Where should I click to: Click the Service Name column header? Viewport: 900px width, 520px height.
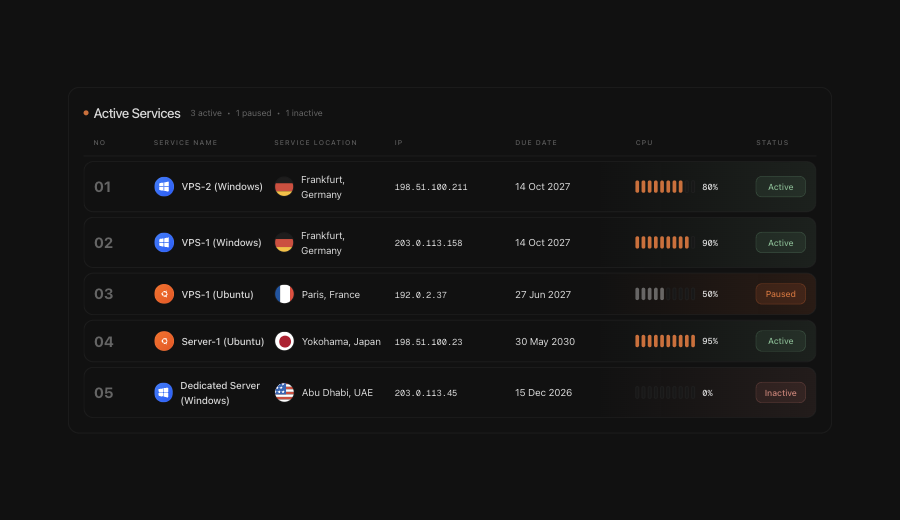click(185, 142)
